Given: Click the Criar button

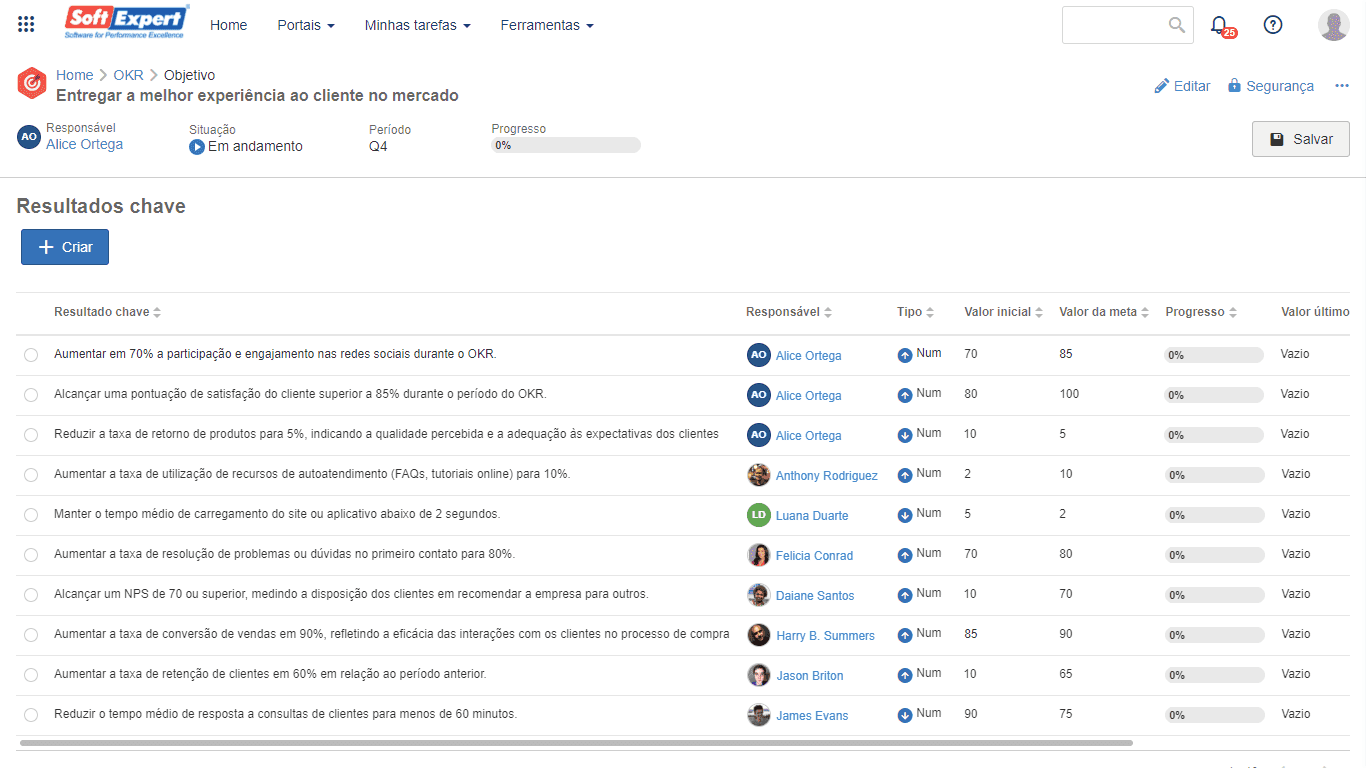Looking at the screenshot, I should click(65, 247).
